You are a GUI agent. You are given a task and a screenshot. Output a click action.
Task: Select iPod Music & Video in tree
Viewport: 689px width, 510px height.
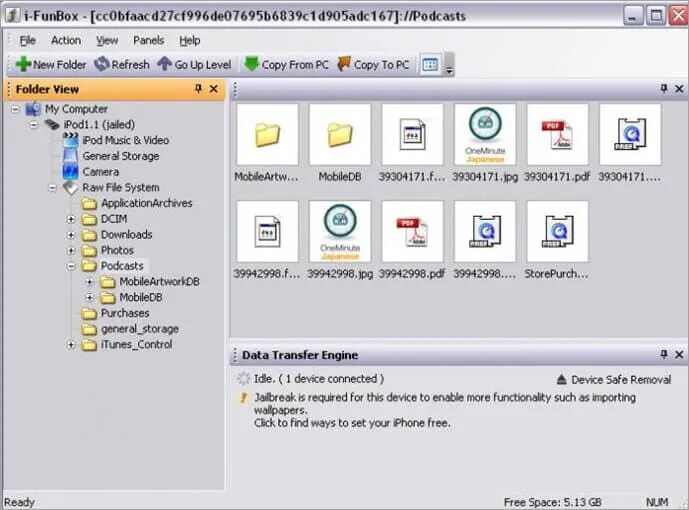point(126,140)
